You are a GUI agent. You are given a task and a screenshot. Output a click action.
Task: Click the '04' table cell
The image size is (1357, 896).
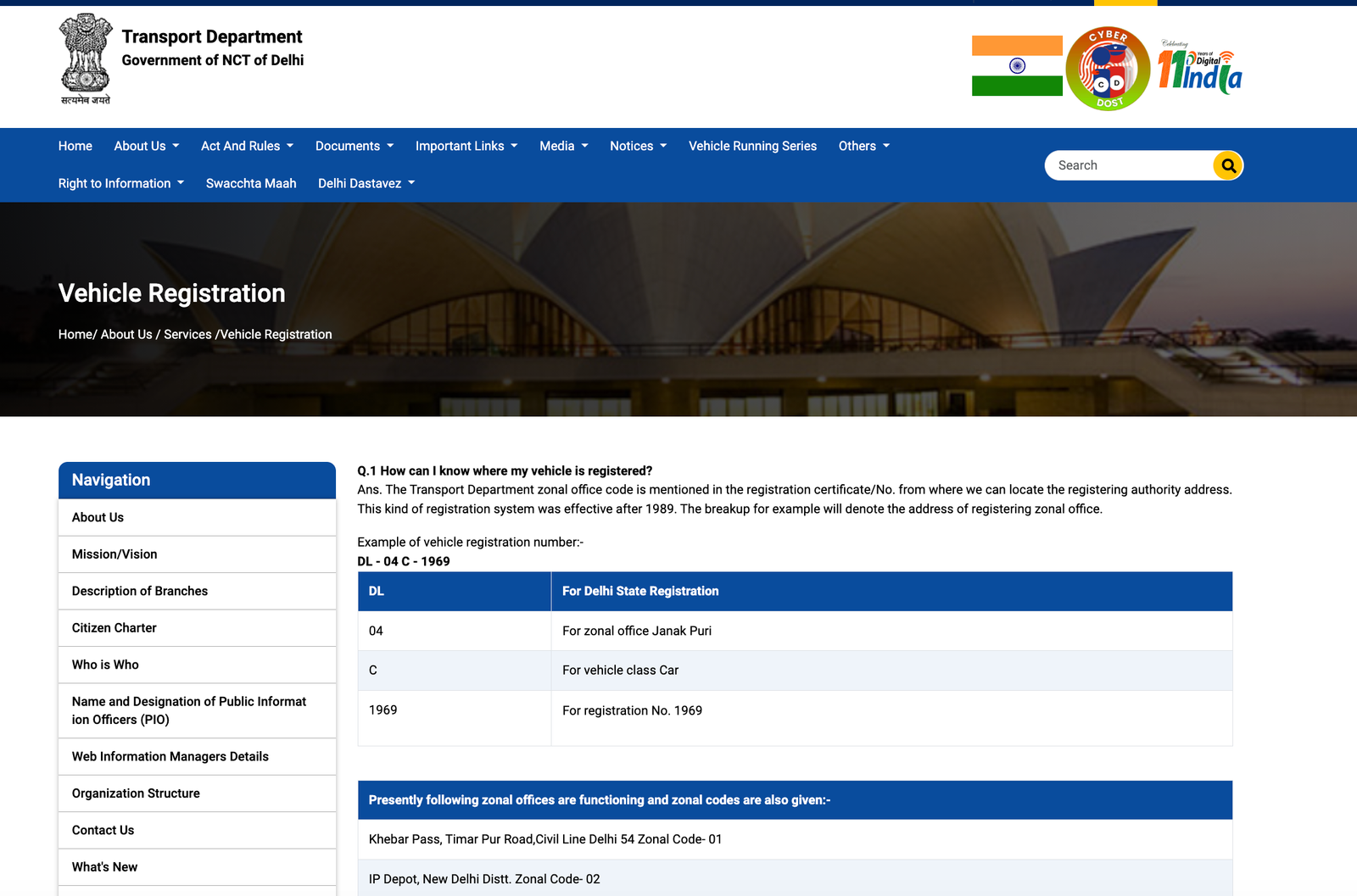pos(455,631)
